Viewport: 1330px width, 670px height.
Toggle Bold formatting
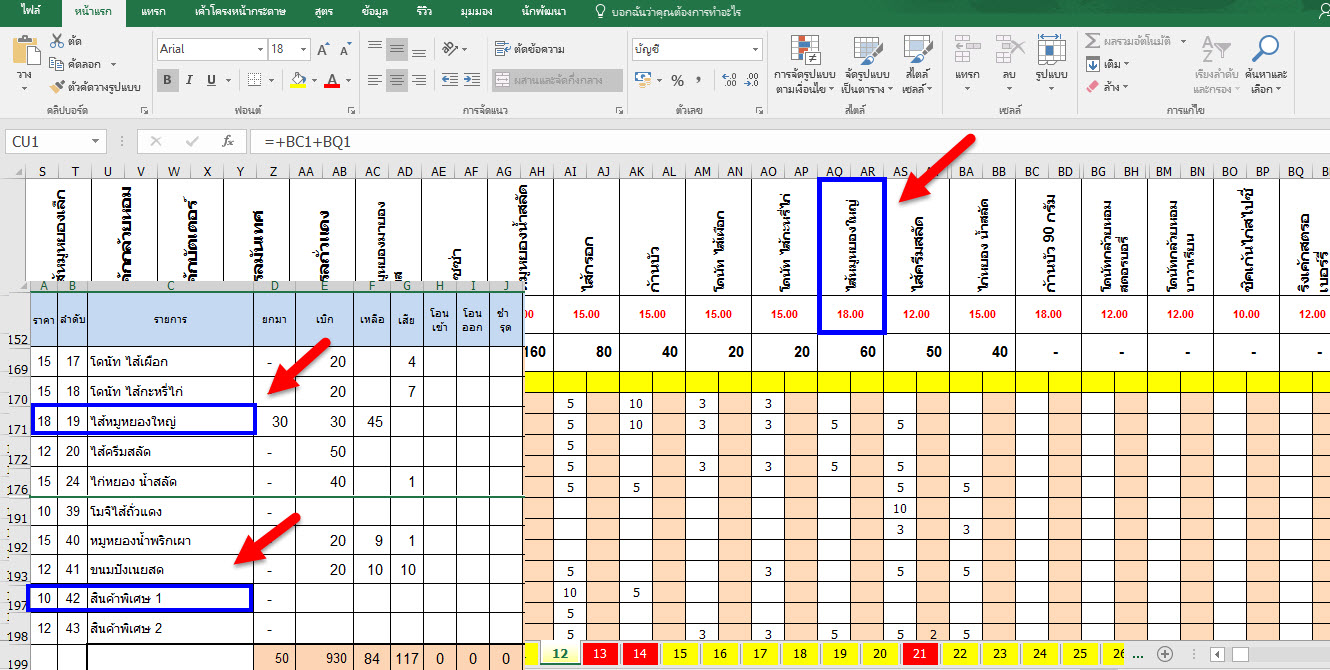coord(167,80)
